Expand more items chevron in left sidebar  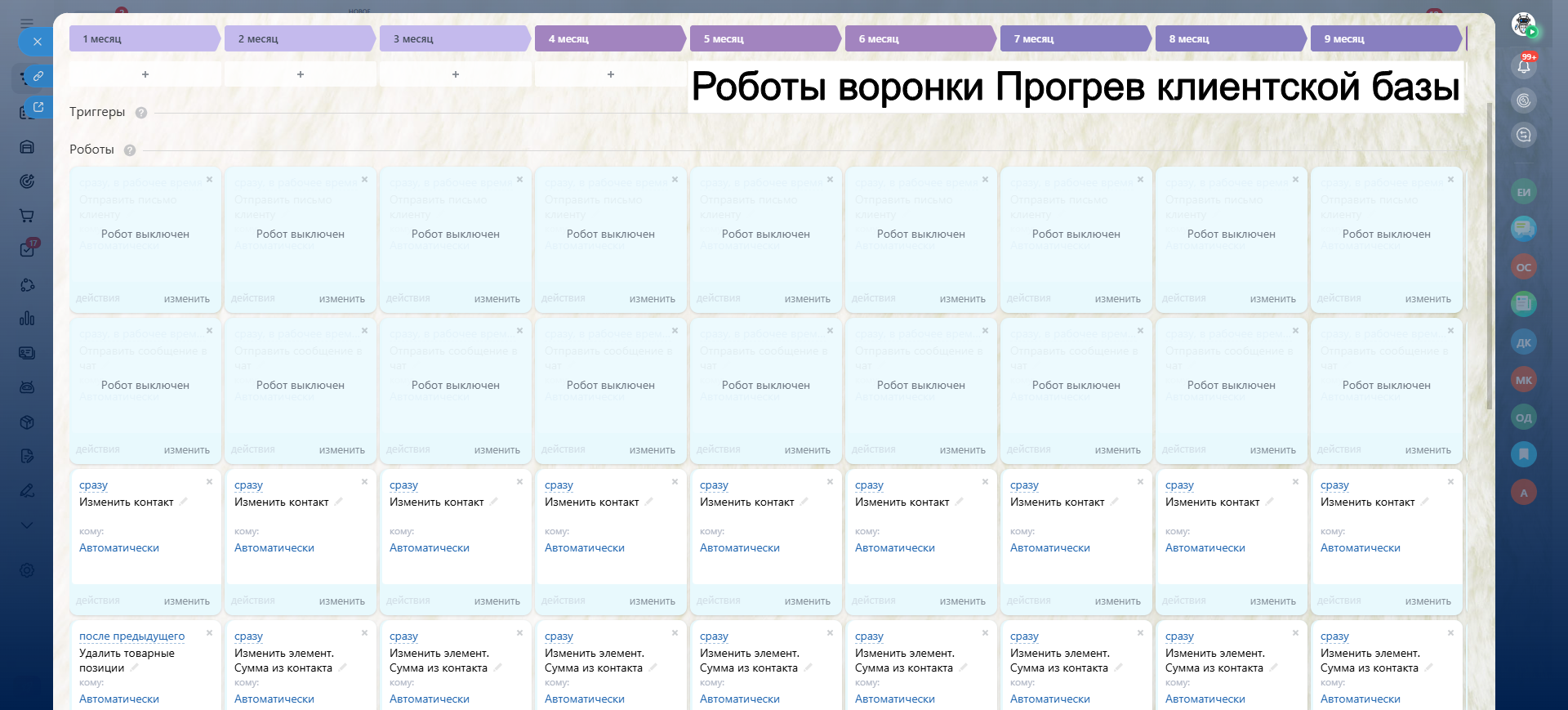point(27,525)
